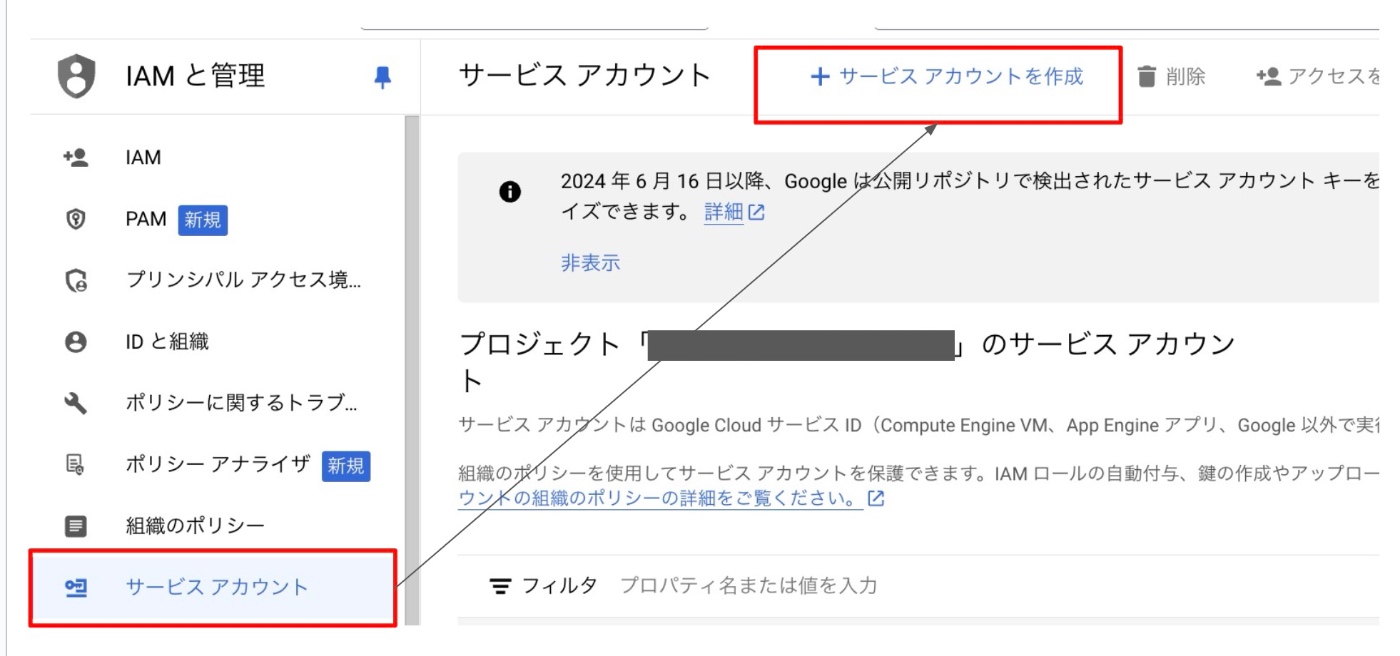Click the 新規 badge next to PAM
Screen dimensions: 1400x656
(x=203, y=219)
